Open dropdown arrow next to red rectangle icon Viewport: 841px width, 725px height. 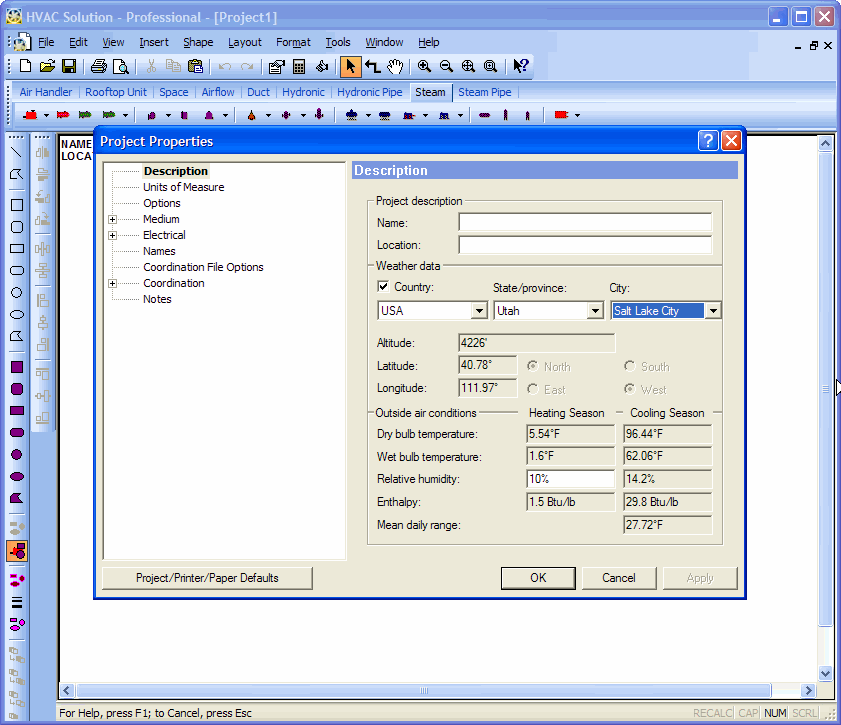pyautogui.click(x=577, y=115)
